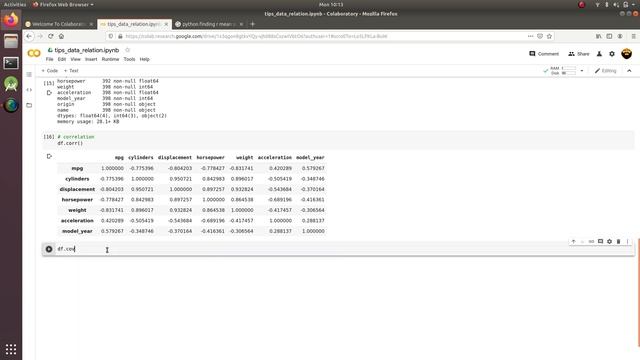640x360 pixels.
Task: Open the Files sidebar panel
Action: tap(29, 105)
